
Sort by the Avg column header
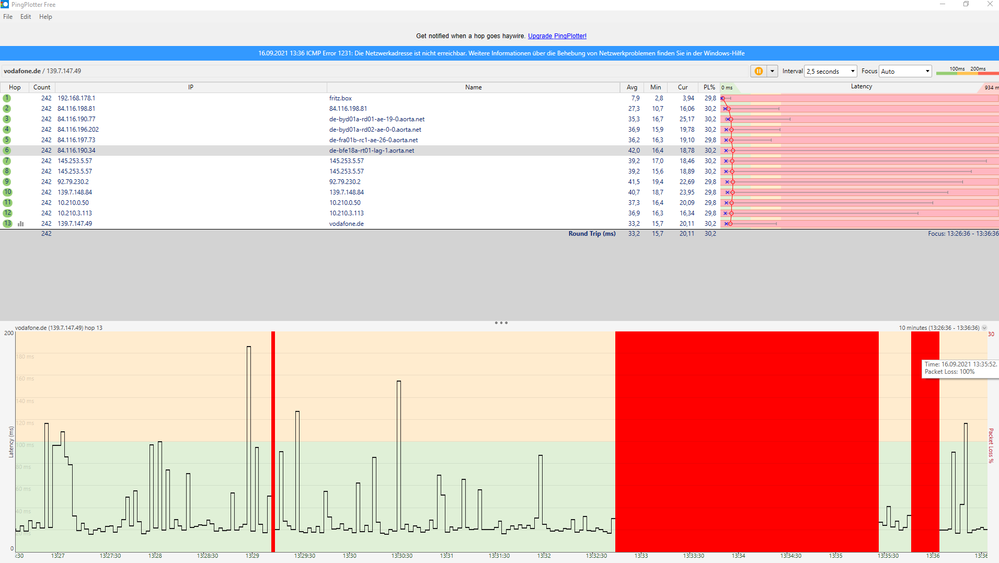tap(632, 87)
